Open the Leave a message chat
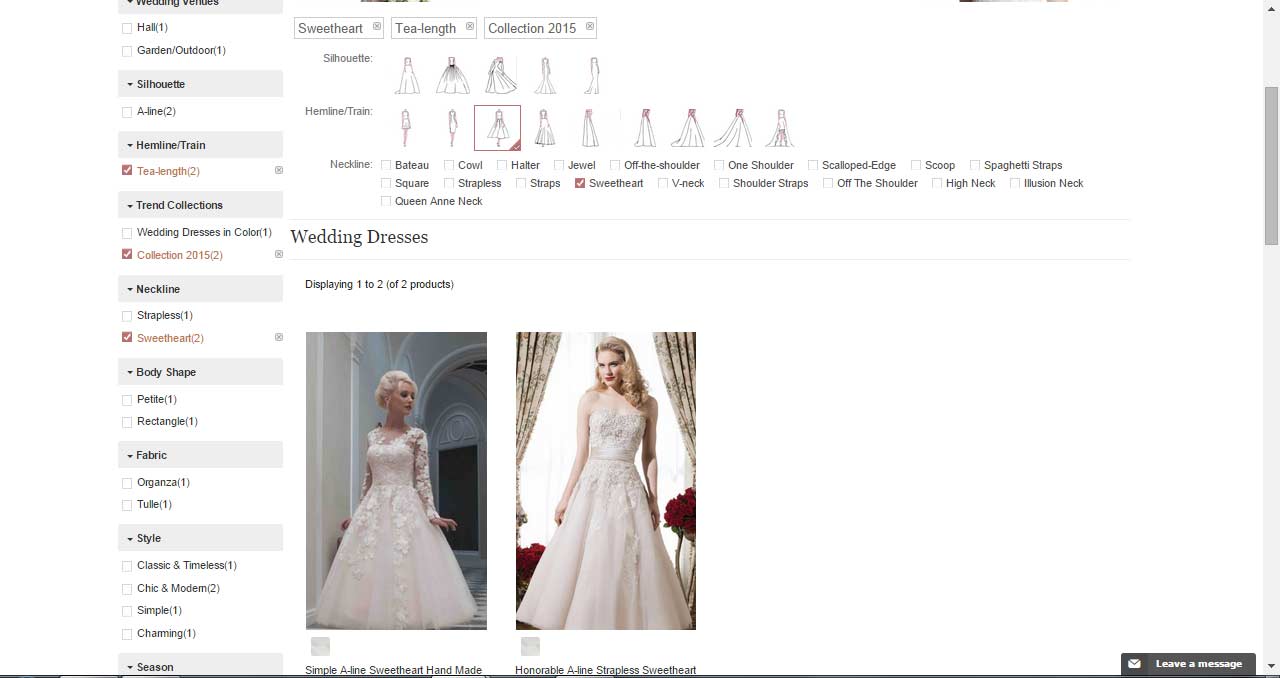The width and height of the screenshot is (1280, 678). [1188, 664]
